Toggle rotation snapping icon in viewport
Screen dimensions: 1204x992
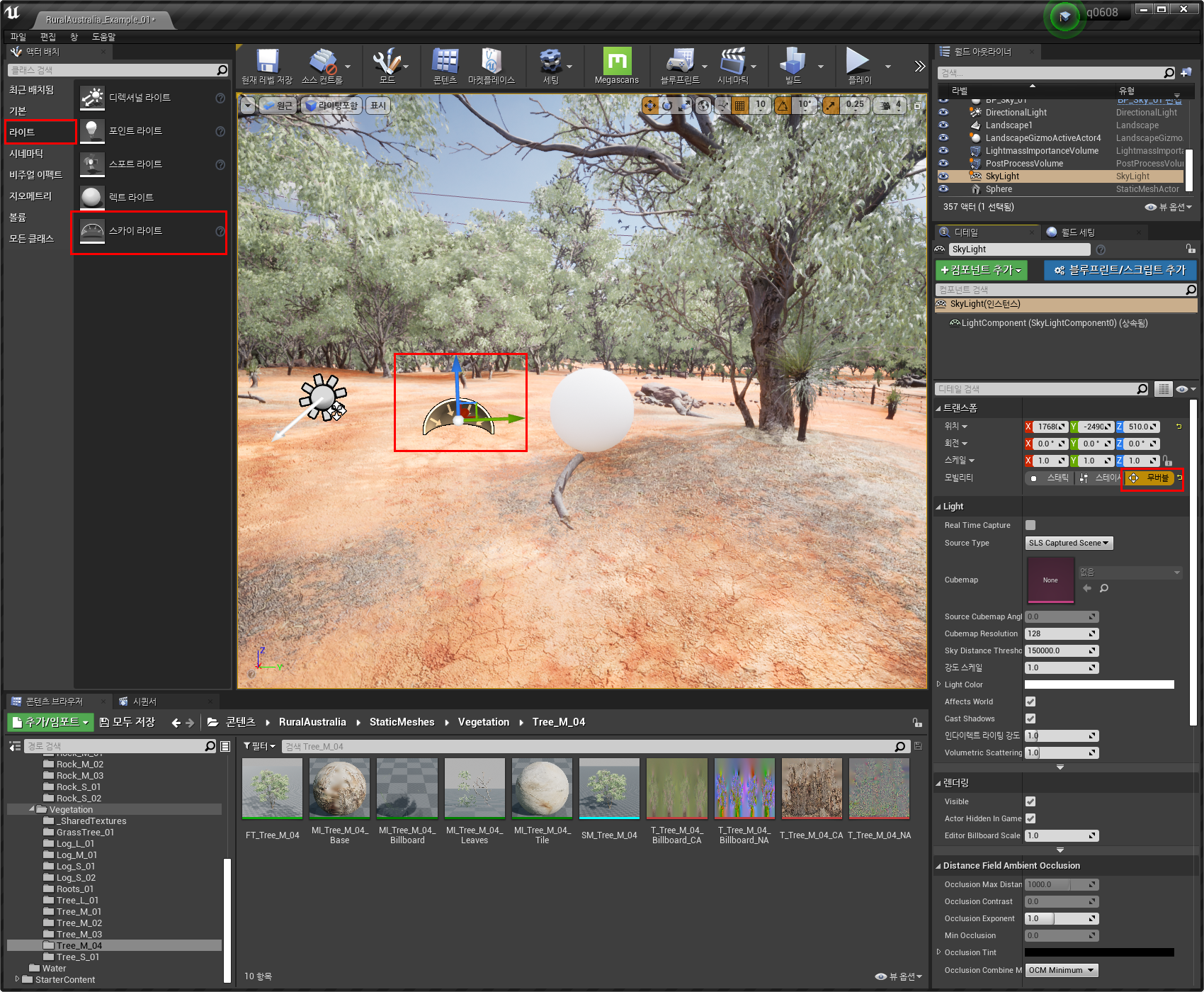pyautogui.click(x=783, y=106)
